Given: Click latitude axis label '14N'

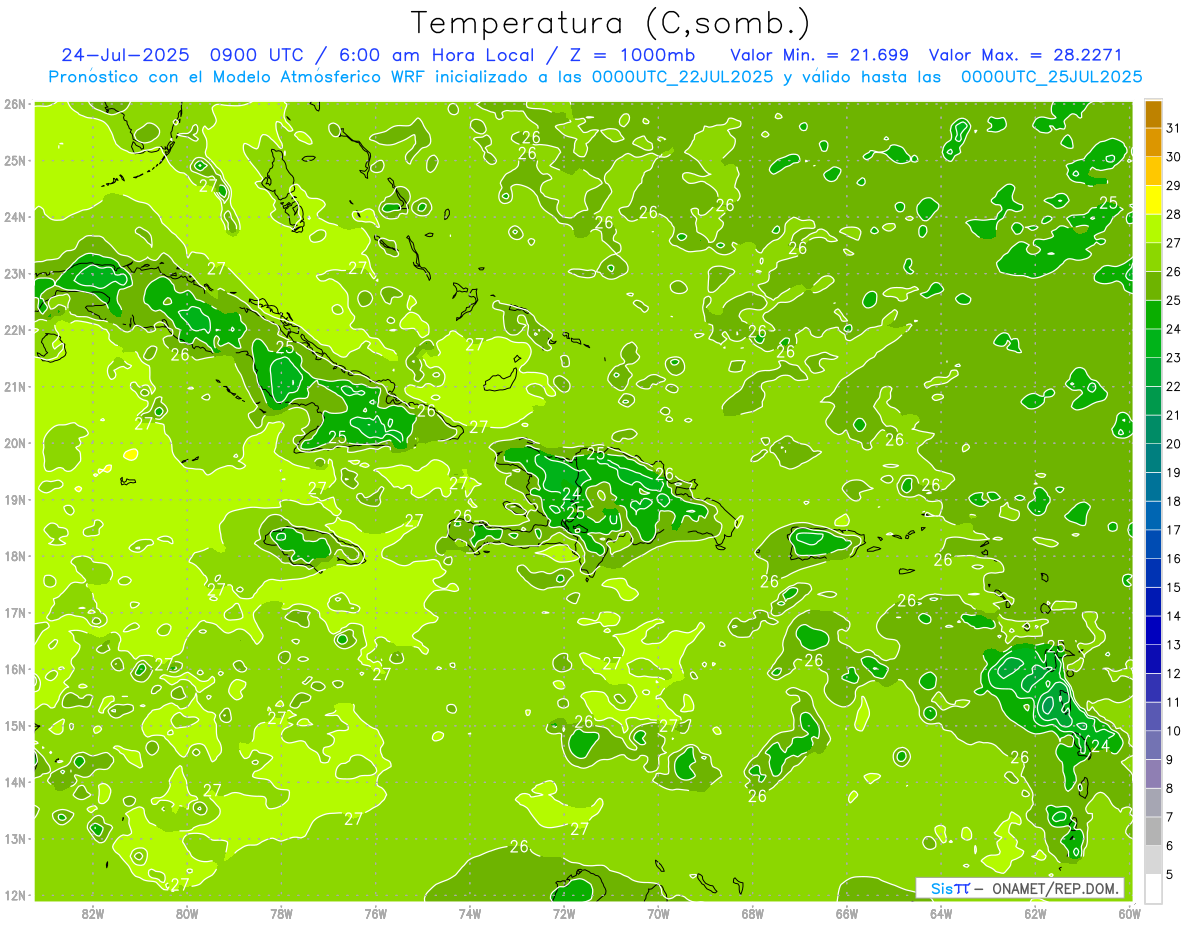Looking at the screenshot, I should 15,782.
